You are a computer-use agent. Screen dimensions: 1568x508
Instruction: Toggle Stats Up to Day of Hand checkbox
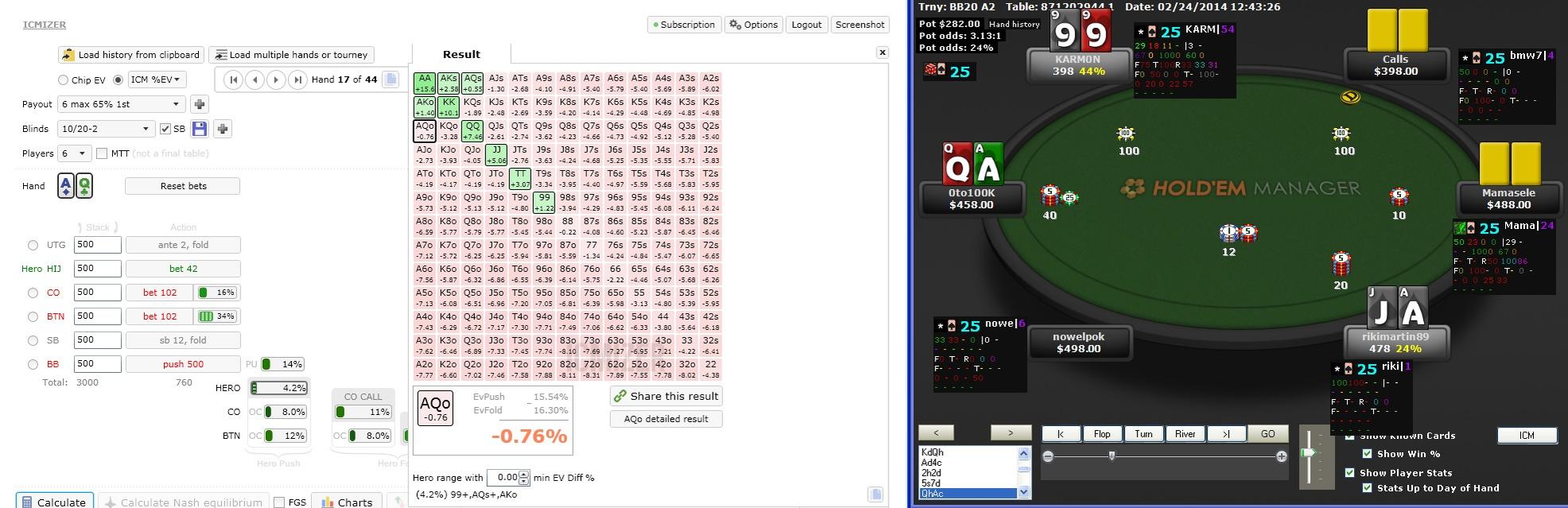click(x=1367, y=487)
